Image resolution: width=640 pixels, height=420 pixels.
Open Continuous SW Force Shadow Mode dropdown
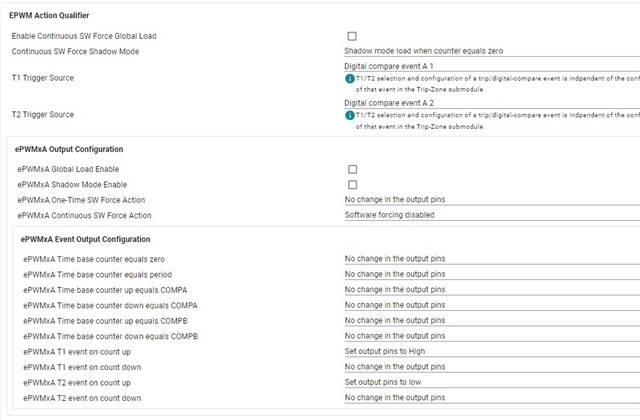(x=490, y=50)
